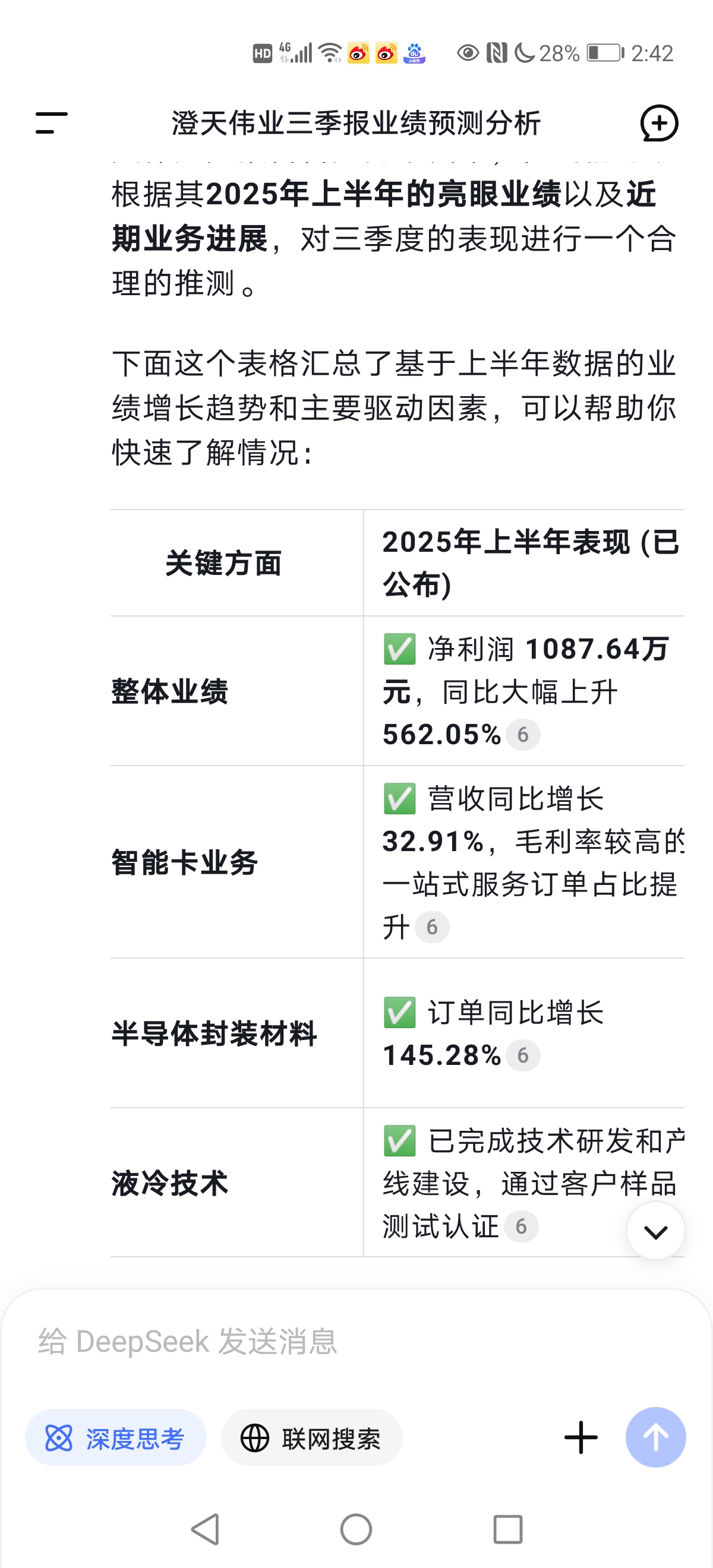713x1568 pixels.
Task: Tap the chat title 澄天伟业三季报业绩预测分析
Action: 356,123
